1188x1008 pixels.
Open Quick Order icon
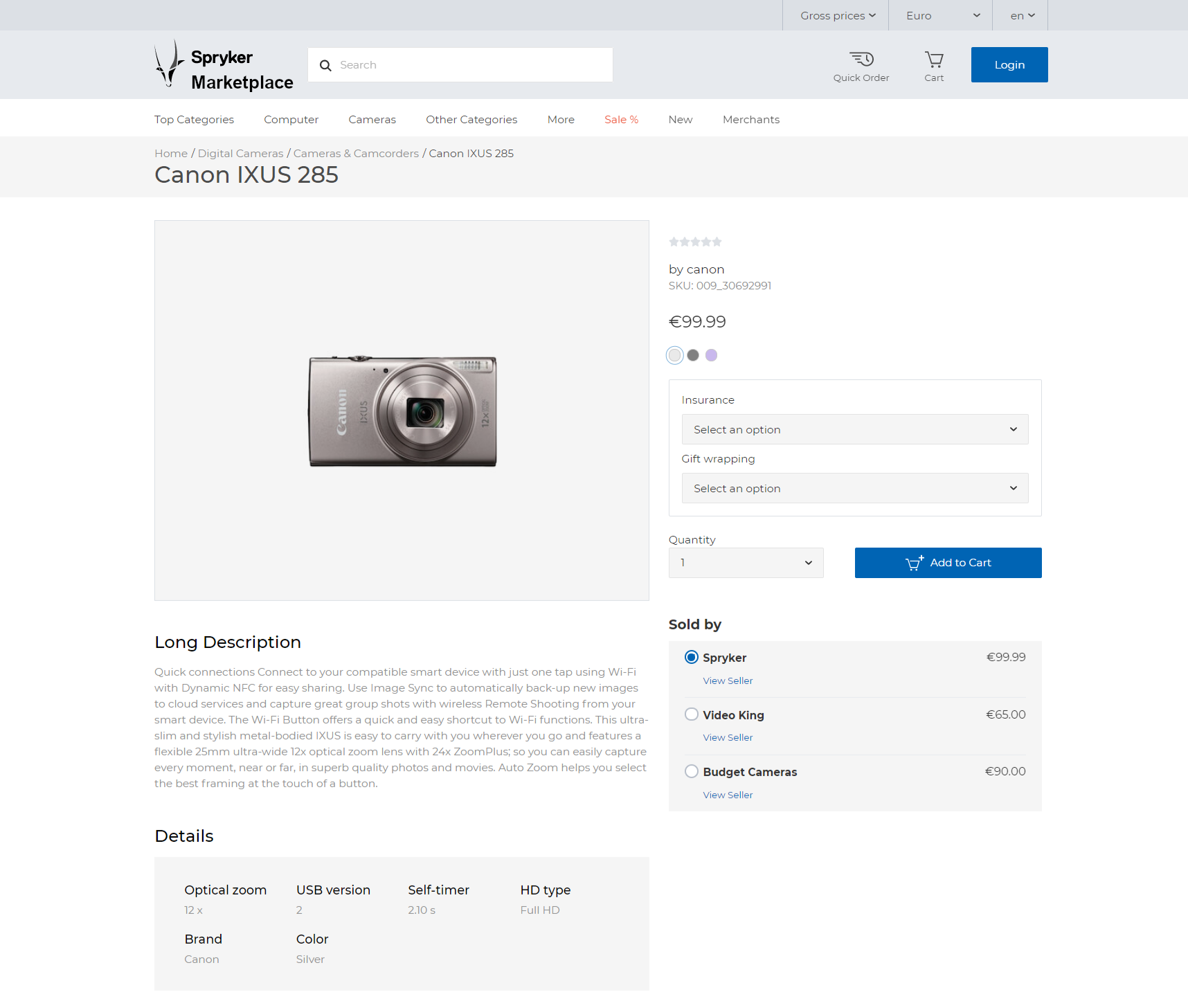pos(861,66)
